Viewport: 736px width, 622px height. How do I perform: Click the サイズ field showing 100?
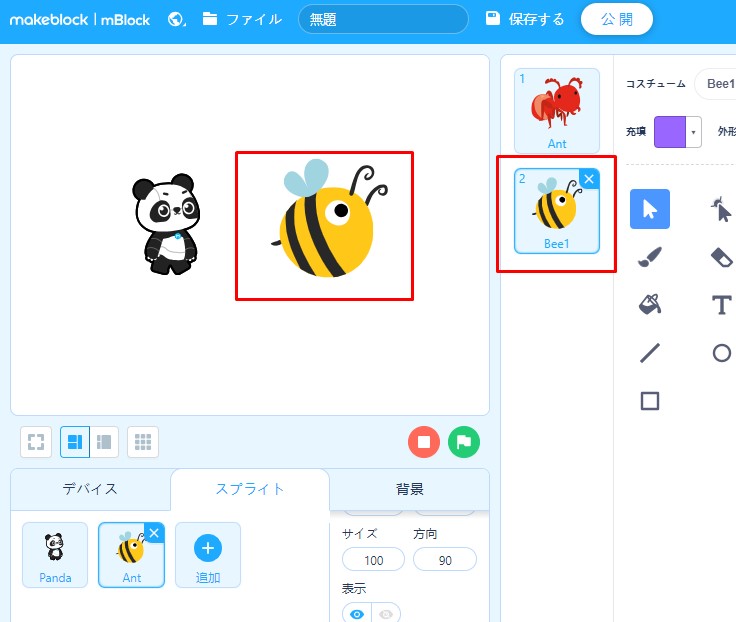(373, 560)
